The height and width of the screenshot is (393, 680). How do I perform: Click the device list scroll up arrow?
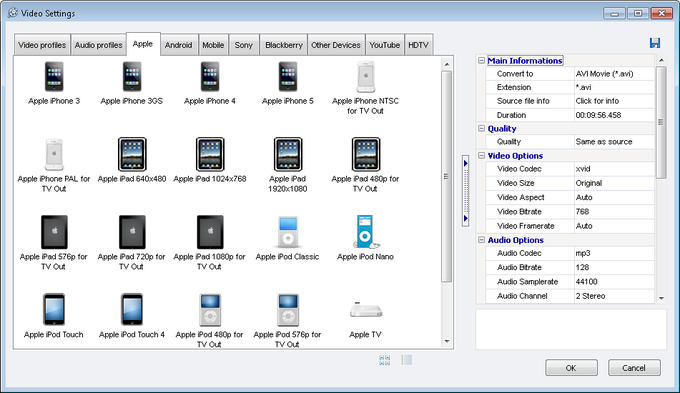(x=447, y=64)
